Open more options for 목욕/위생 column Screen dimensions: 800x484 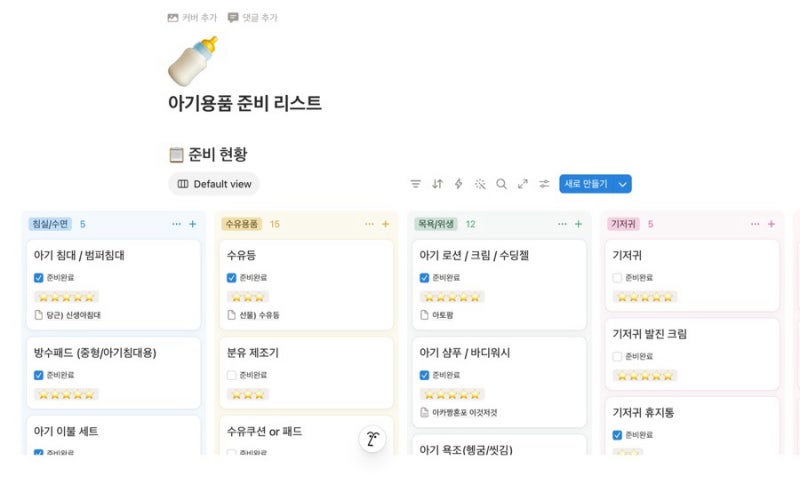562,224
